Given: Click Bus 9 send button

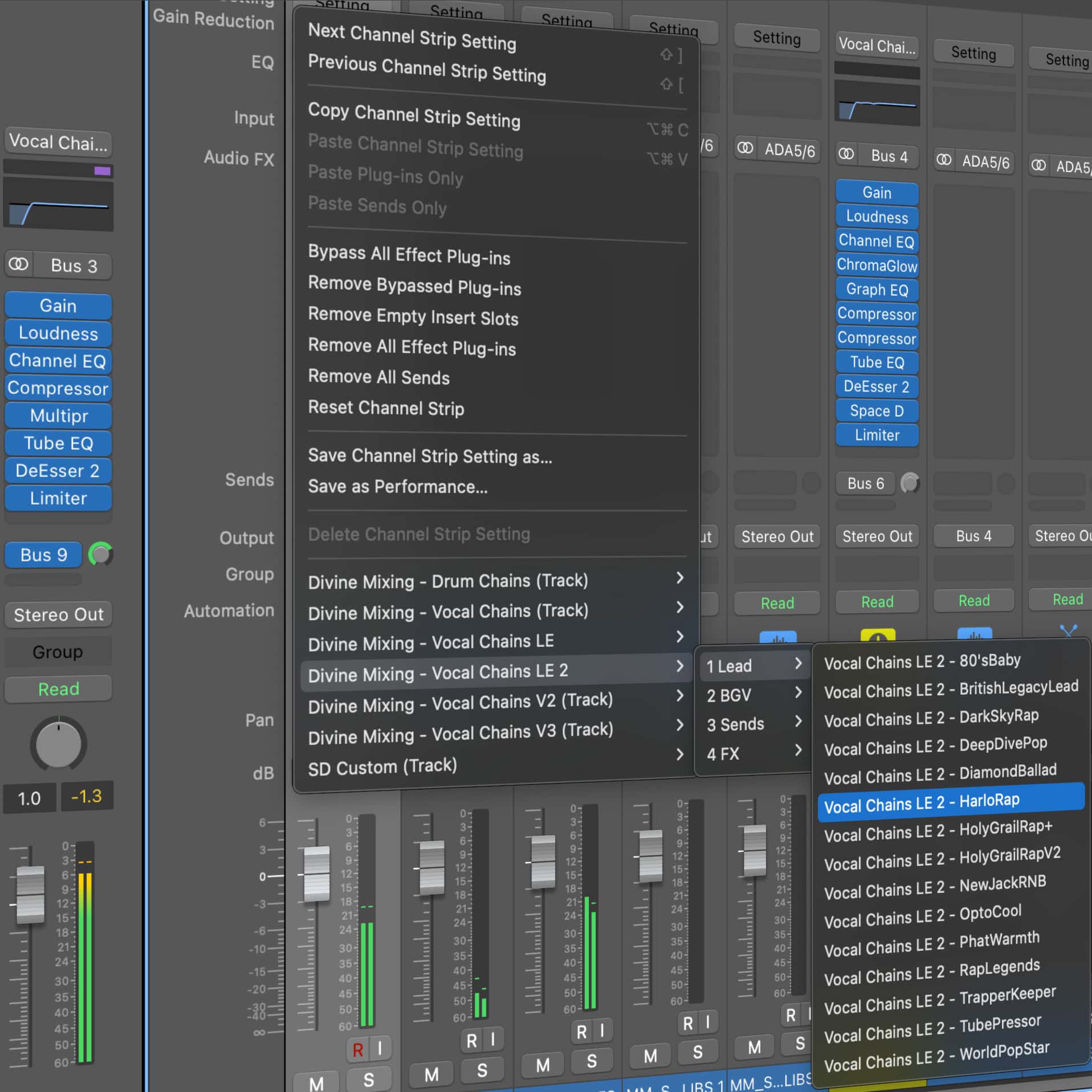Looking at the screenshot, I should tap(44, 555).
